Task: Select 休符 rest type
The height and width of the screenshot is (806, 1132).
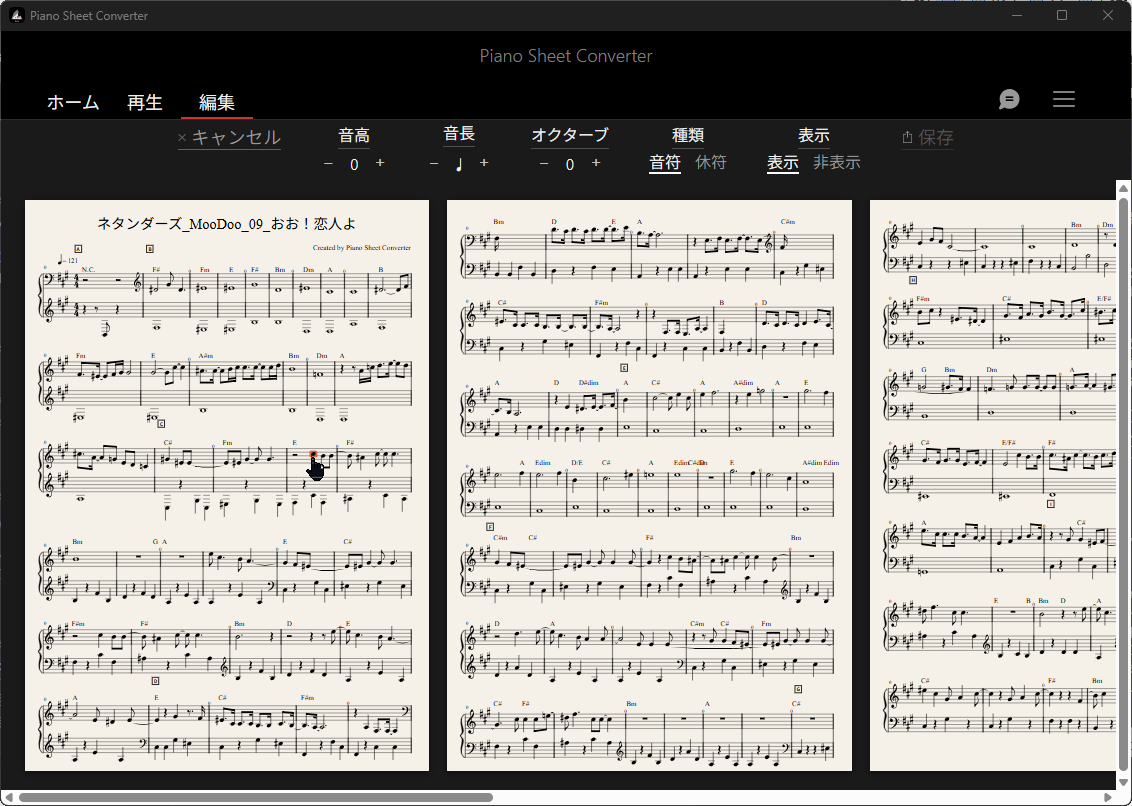Action: tap(710, 162)
